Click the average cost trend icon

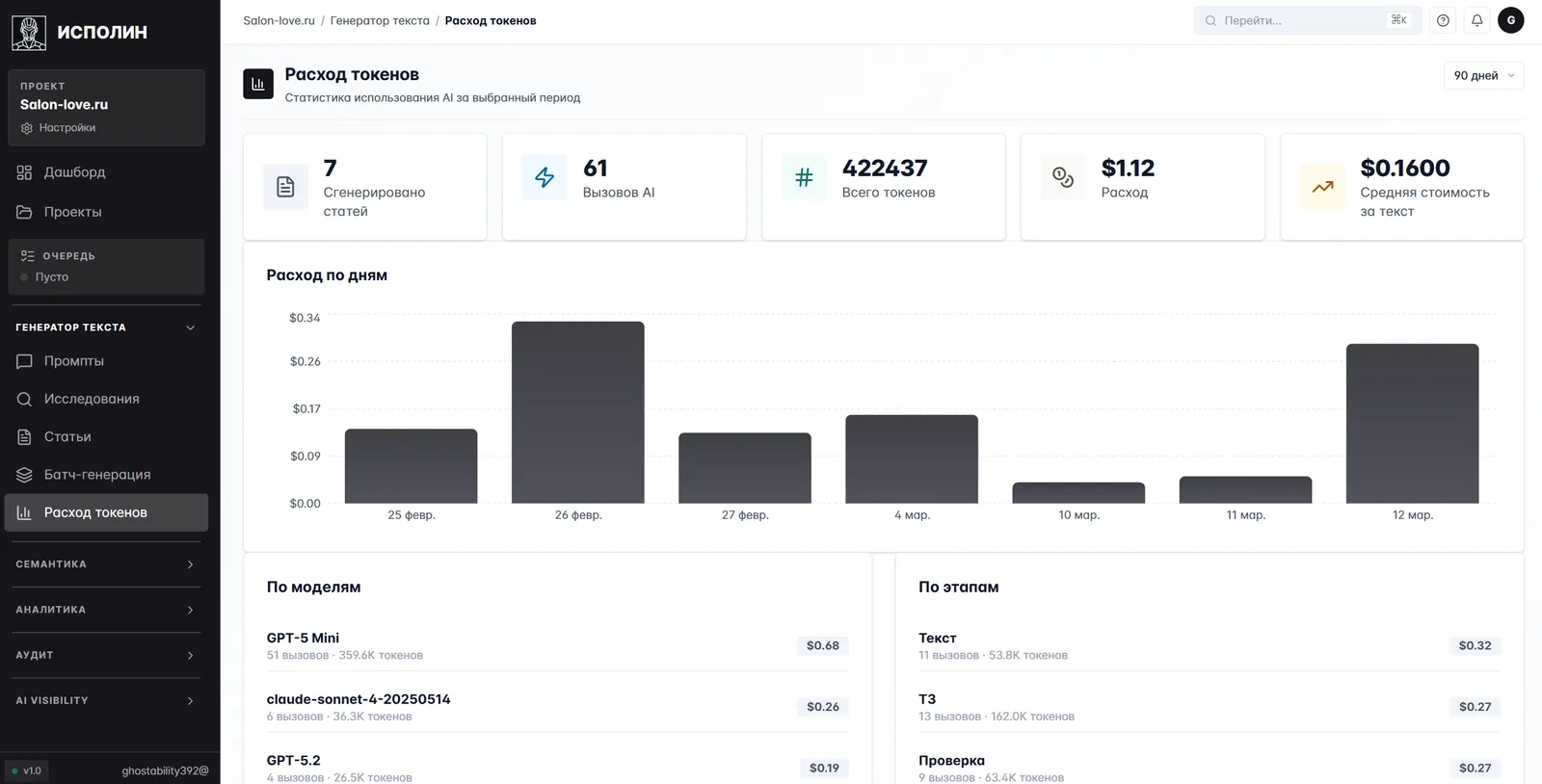(1322, 187)
